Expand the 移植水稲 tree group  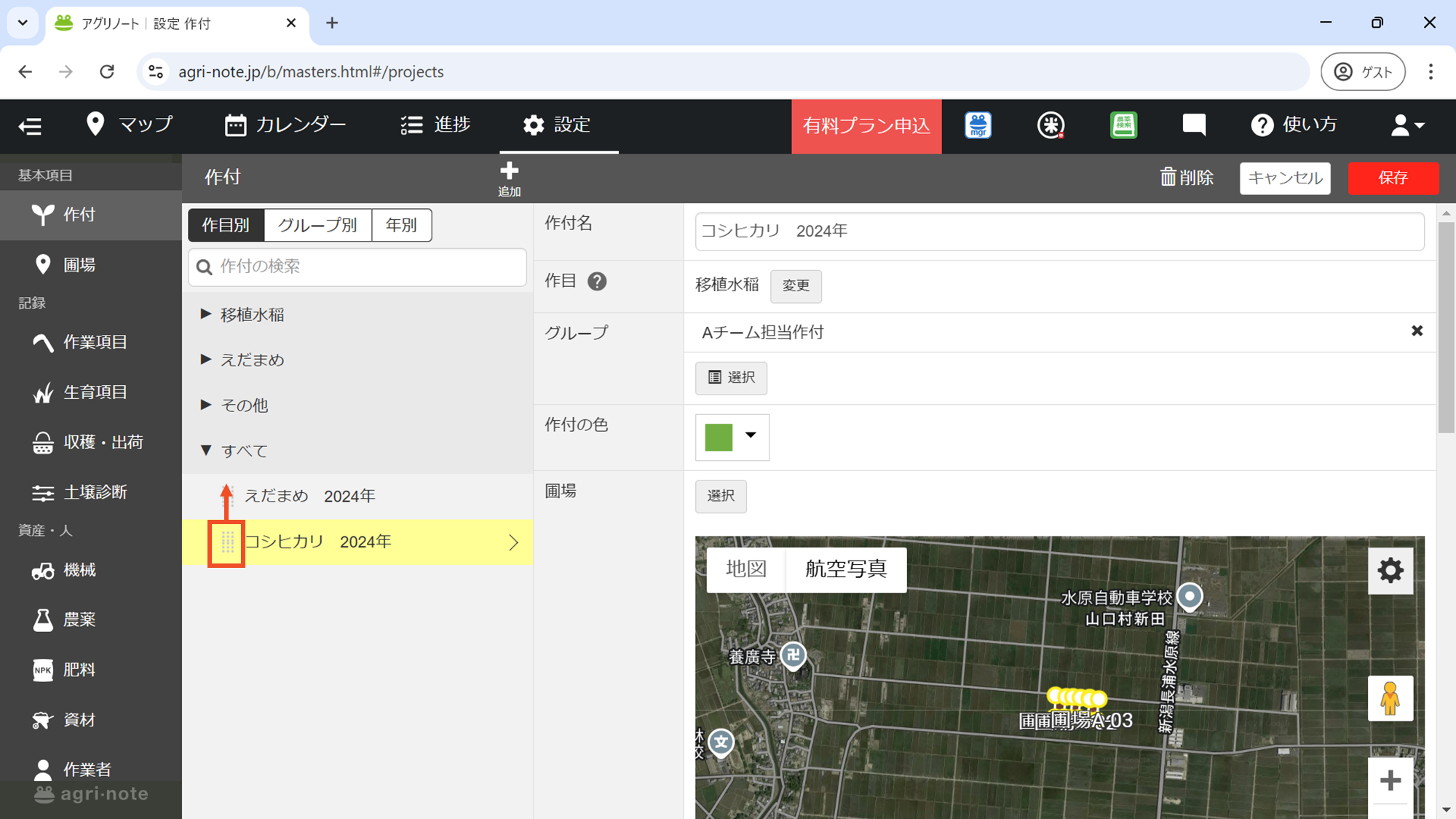(206, 314)
